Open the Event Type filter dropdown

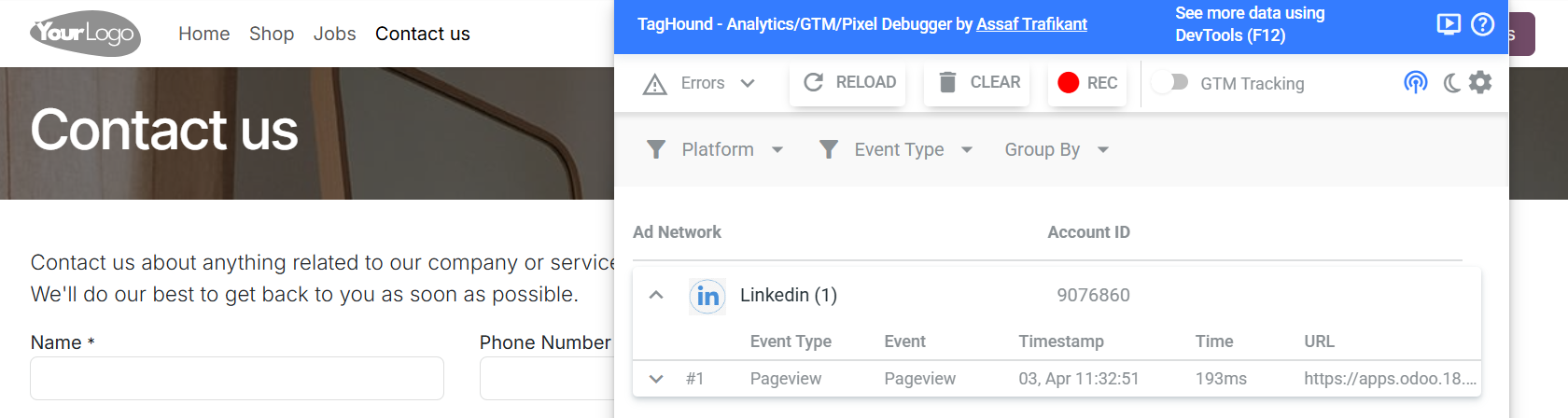896,150
